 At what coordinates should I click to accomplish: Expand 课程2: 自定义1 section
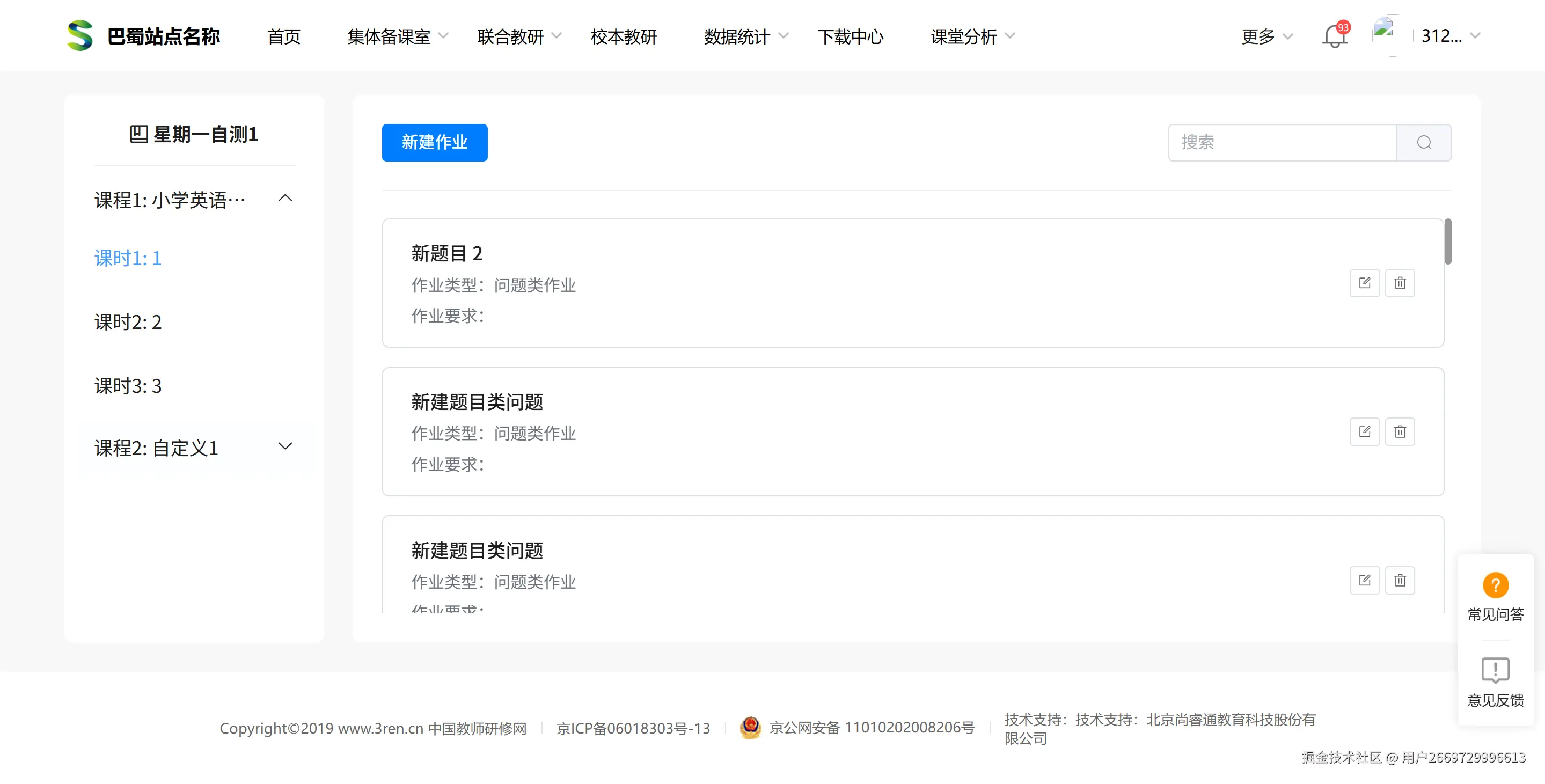[285, 446]
